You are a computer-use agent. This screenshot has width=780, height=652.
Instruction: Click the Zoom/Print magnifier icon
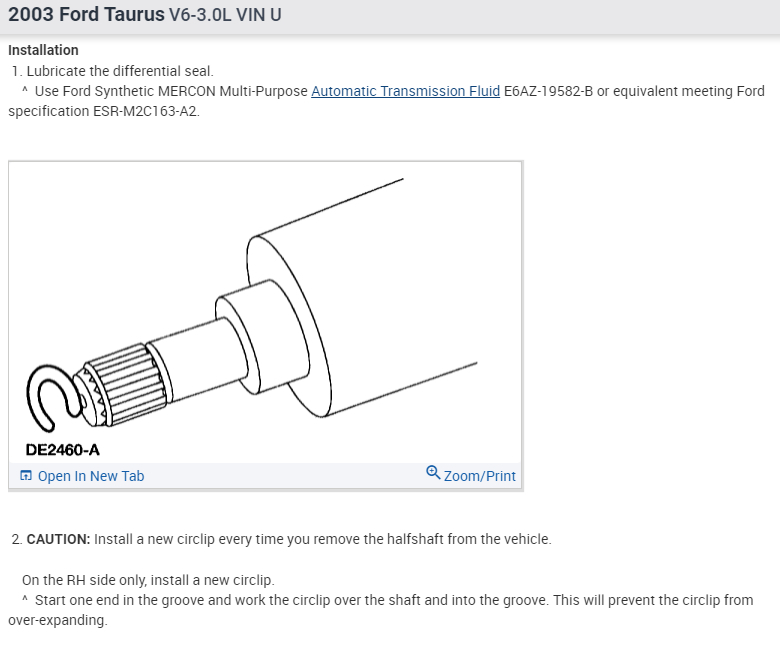point(433,472)
